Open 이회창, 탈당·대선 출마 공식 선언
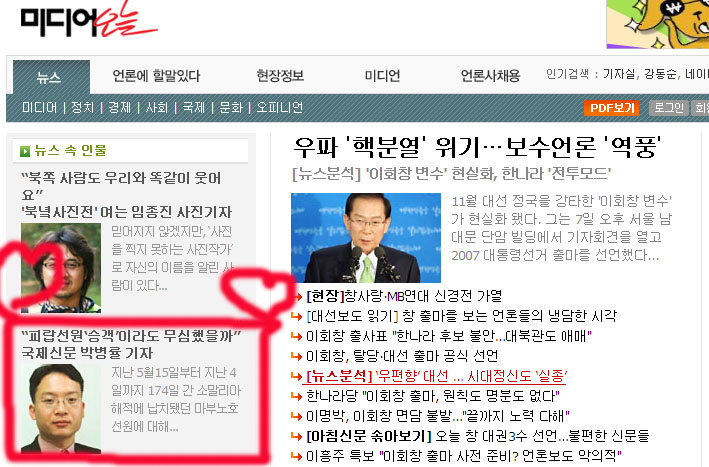Screen dimensions: 709x467 (402, 356)
